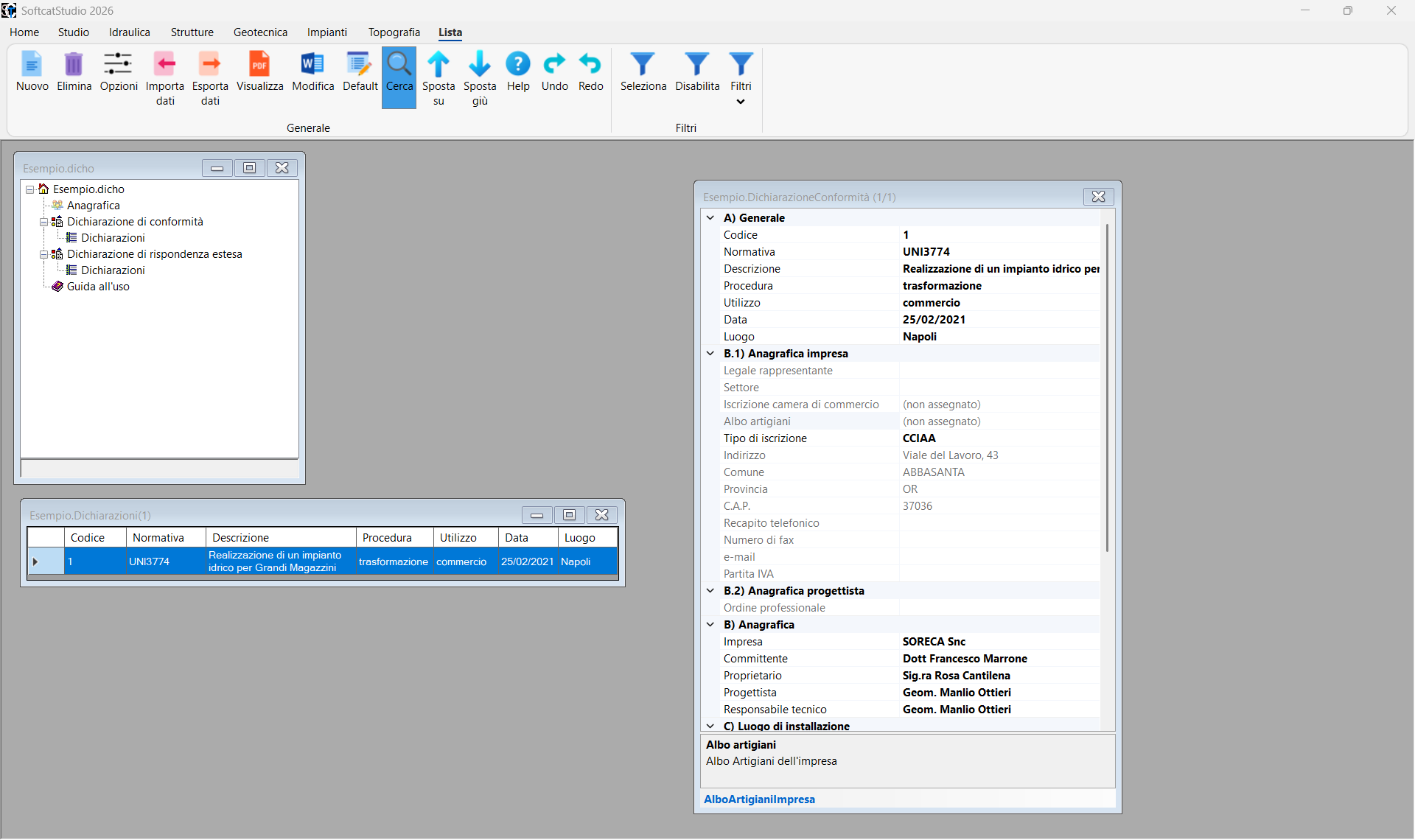Select Dichiarazioni under rispondenza estesa
This screenshot has width=1415, height=840.
(x=113, y=270)
